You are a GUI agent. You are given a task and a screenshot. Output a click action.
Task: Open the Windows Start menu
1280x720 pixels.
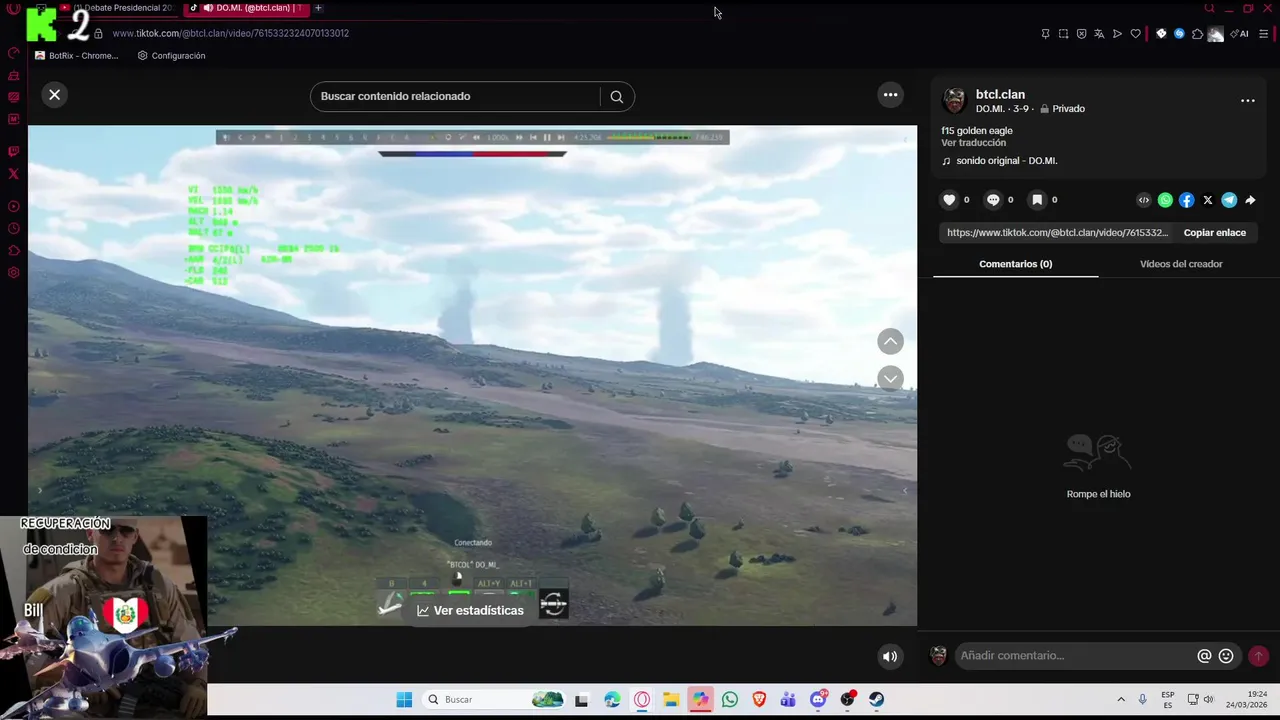[404, 699]
